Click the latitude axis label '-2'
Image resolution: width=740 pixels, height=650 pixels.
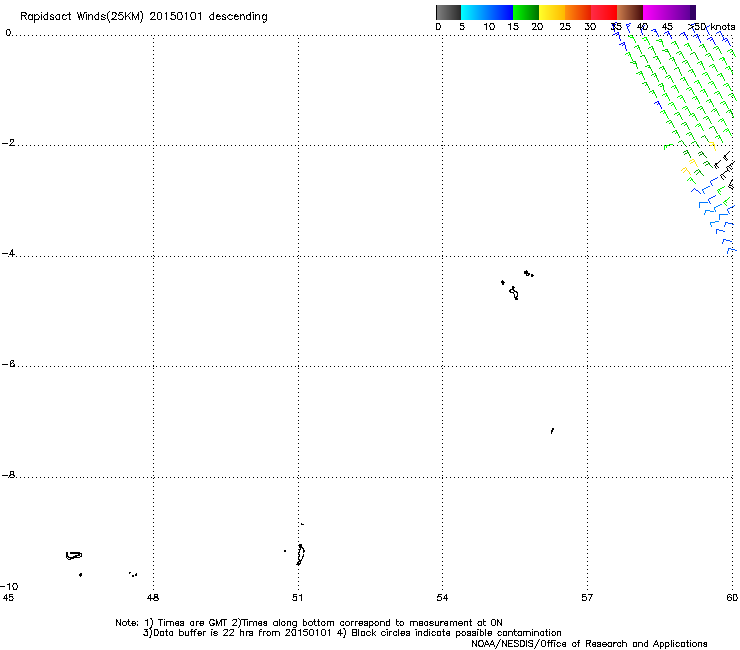[8, 143]
